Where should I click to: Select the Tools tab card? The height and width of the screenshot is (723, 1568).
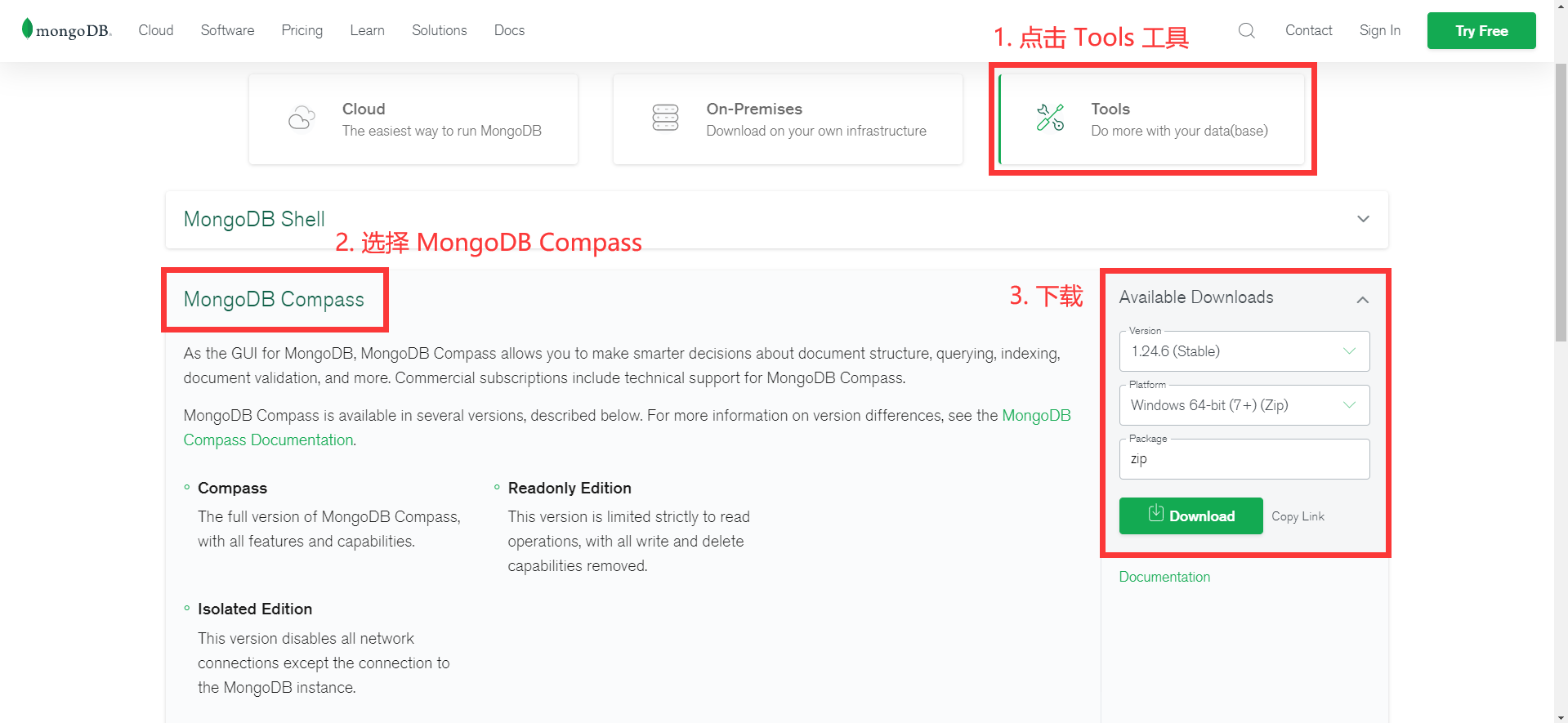pos(1152,119)
